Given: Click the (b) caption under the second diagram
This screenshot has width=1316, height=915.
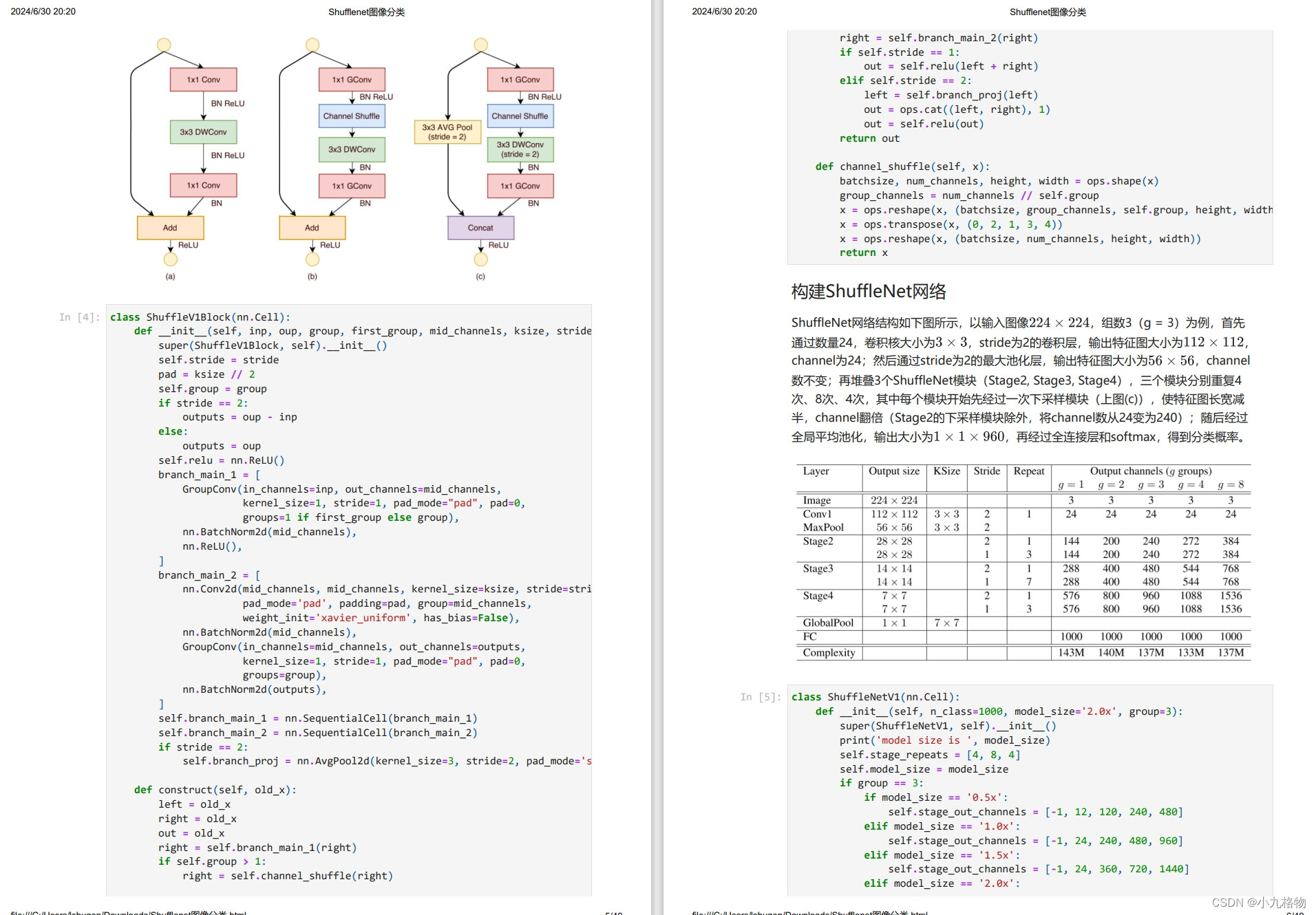Looking at the screenshot, I should tap(312, 277).
